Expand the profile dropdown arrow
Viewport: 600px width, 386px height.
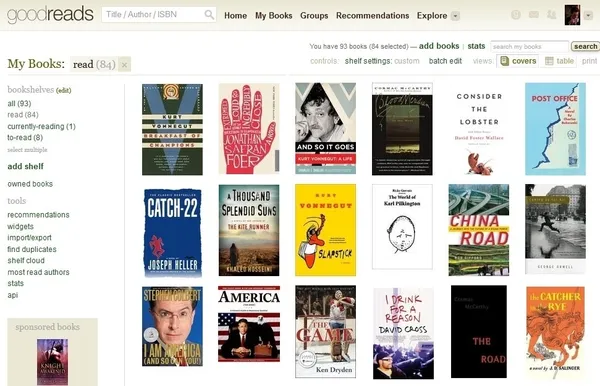coord(589,16)
